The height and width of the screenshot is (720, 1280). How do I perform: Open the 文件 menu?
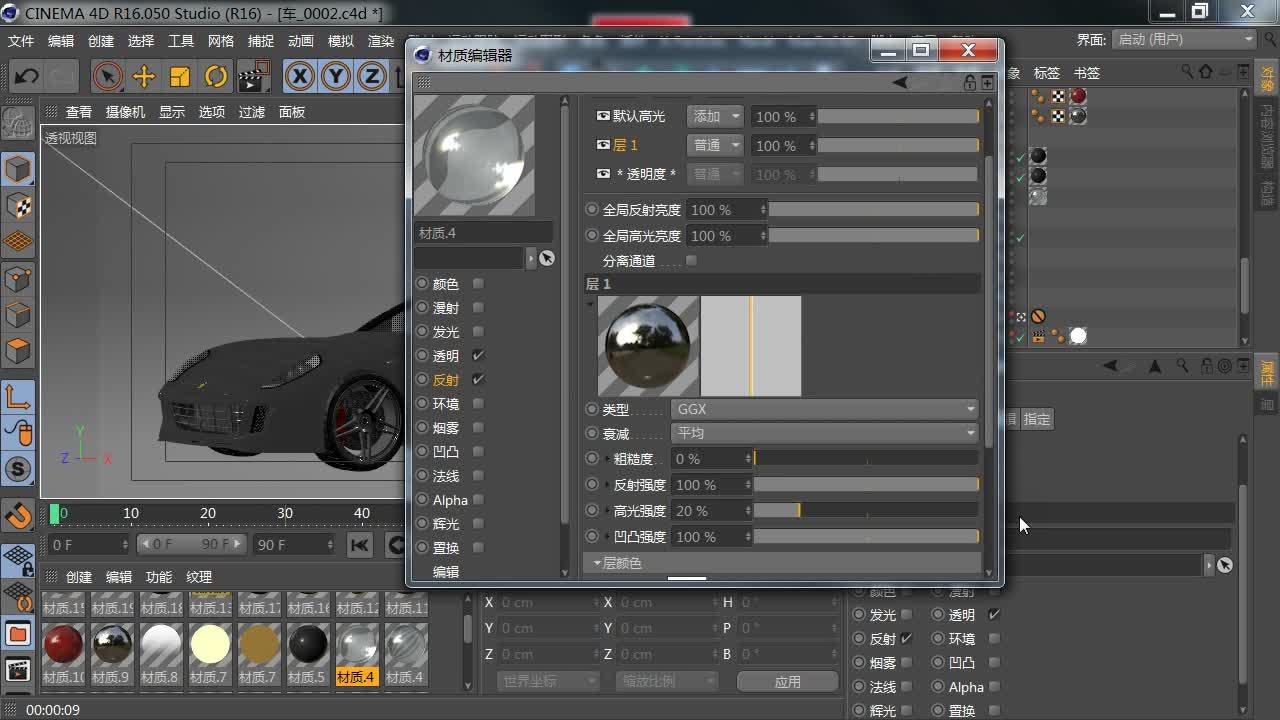pos(21,41)
